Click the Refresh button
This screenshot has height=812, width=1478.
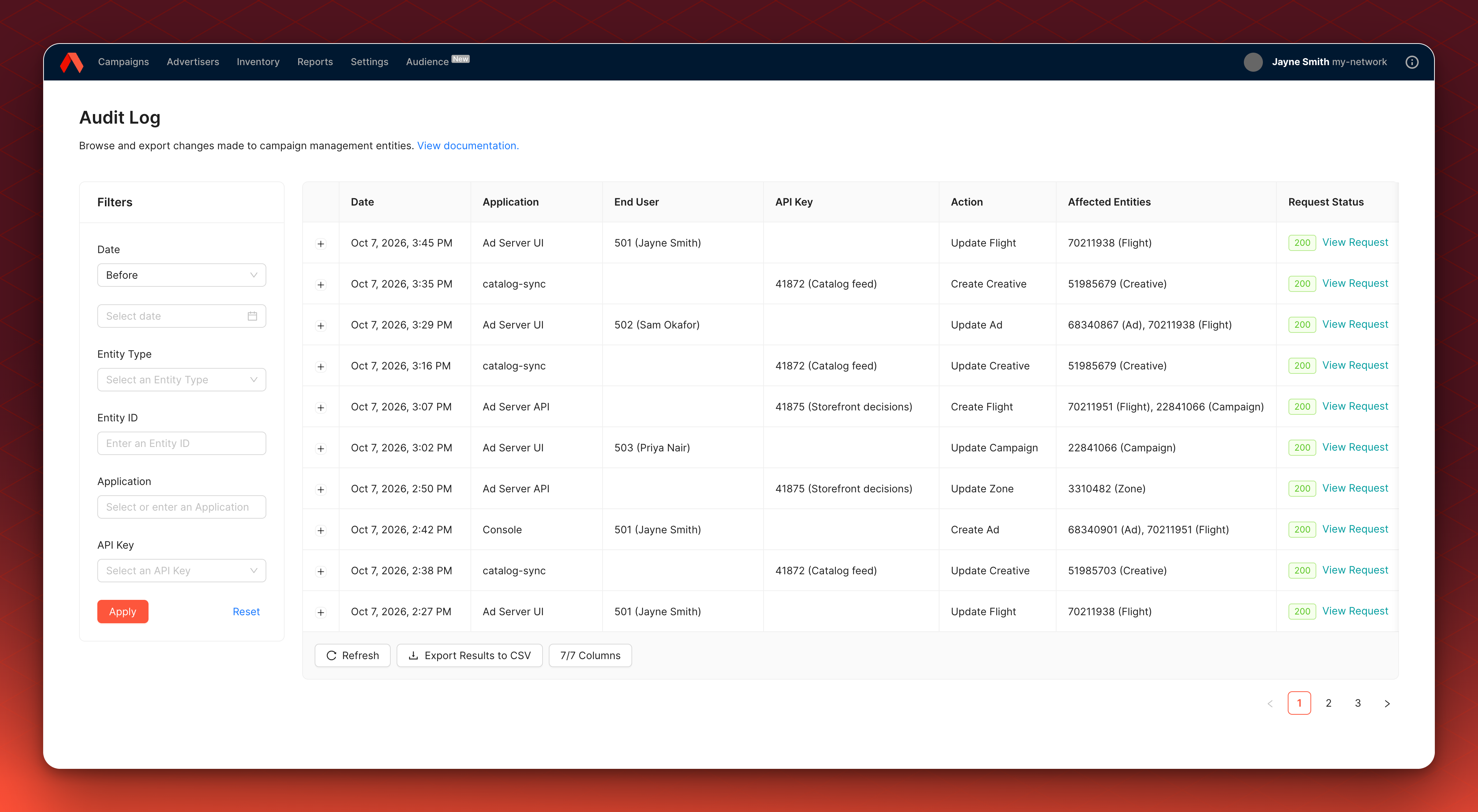pos(353,655)
